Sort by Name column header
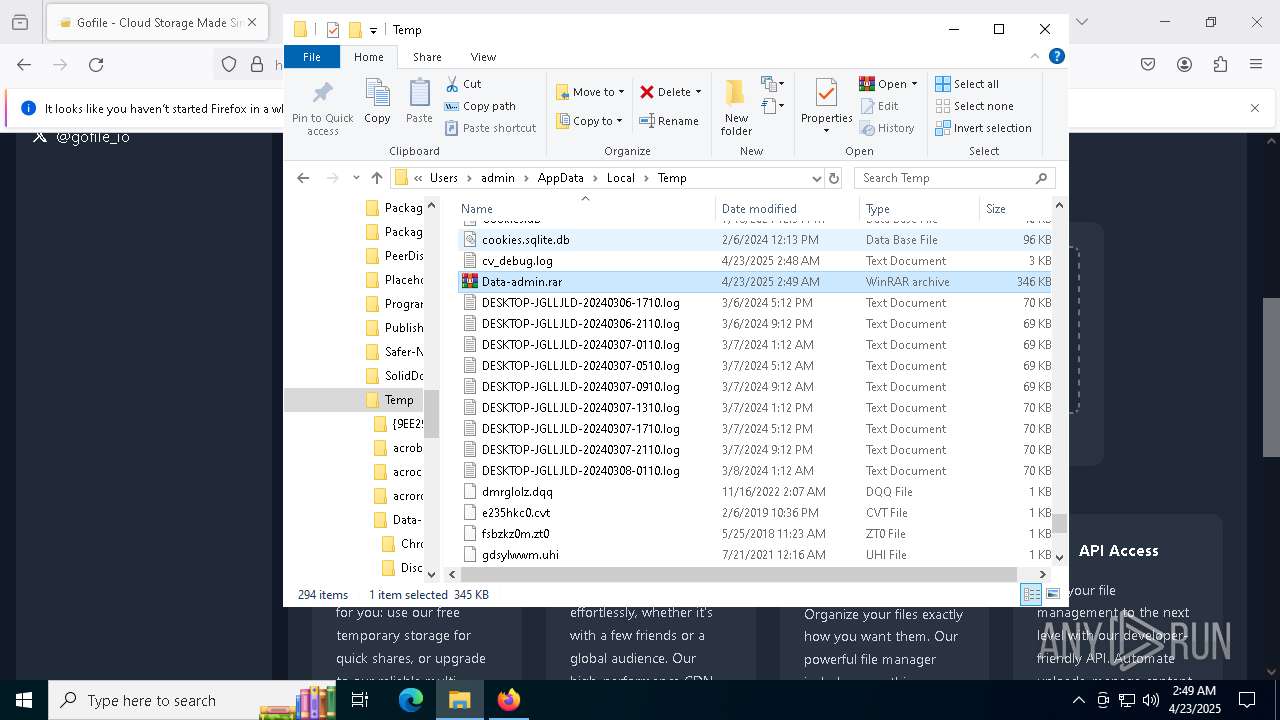Image resolution: width=1280 pixels, height=720 pixels. (x=586, y=209)
